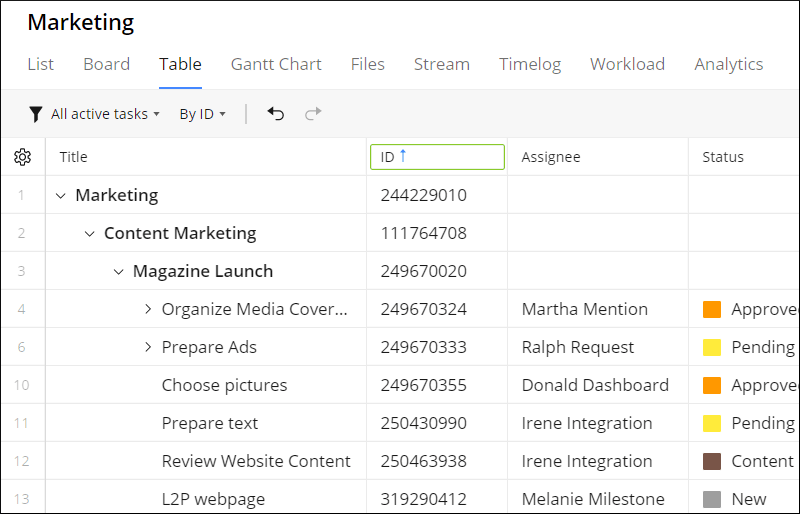Switch to the Board tab
This screenshot has height=514, width=800.
point(106,64)
